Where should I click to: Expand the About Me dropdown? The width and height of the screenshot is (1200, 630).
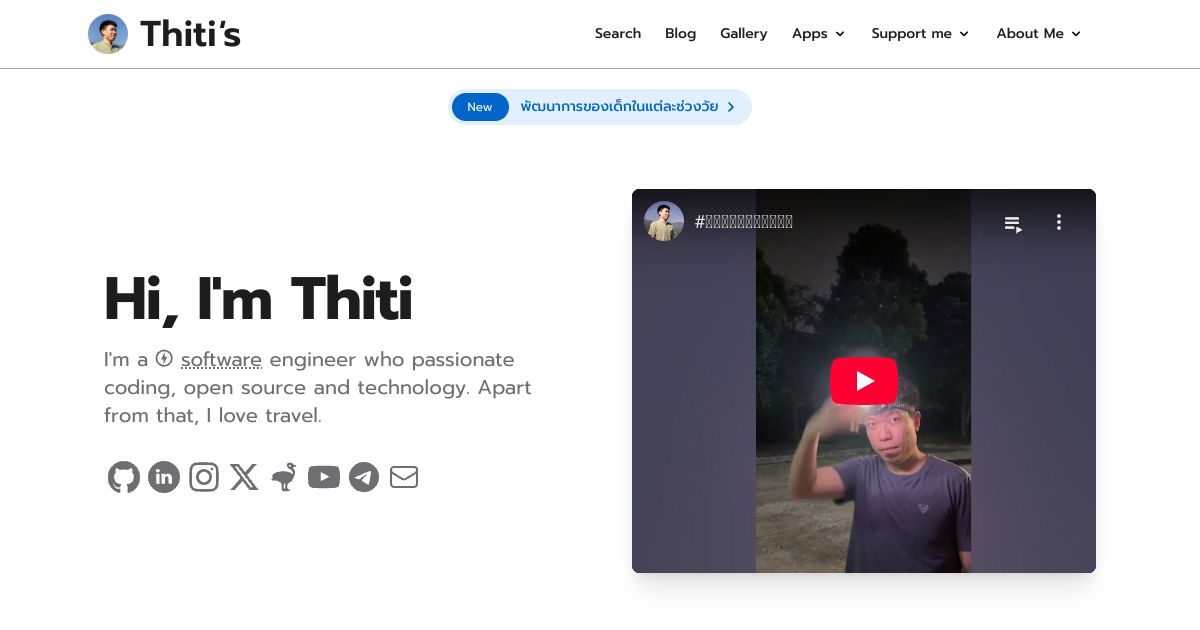[1039, 33]
